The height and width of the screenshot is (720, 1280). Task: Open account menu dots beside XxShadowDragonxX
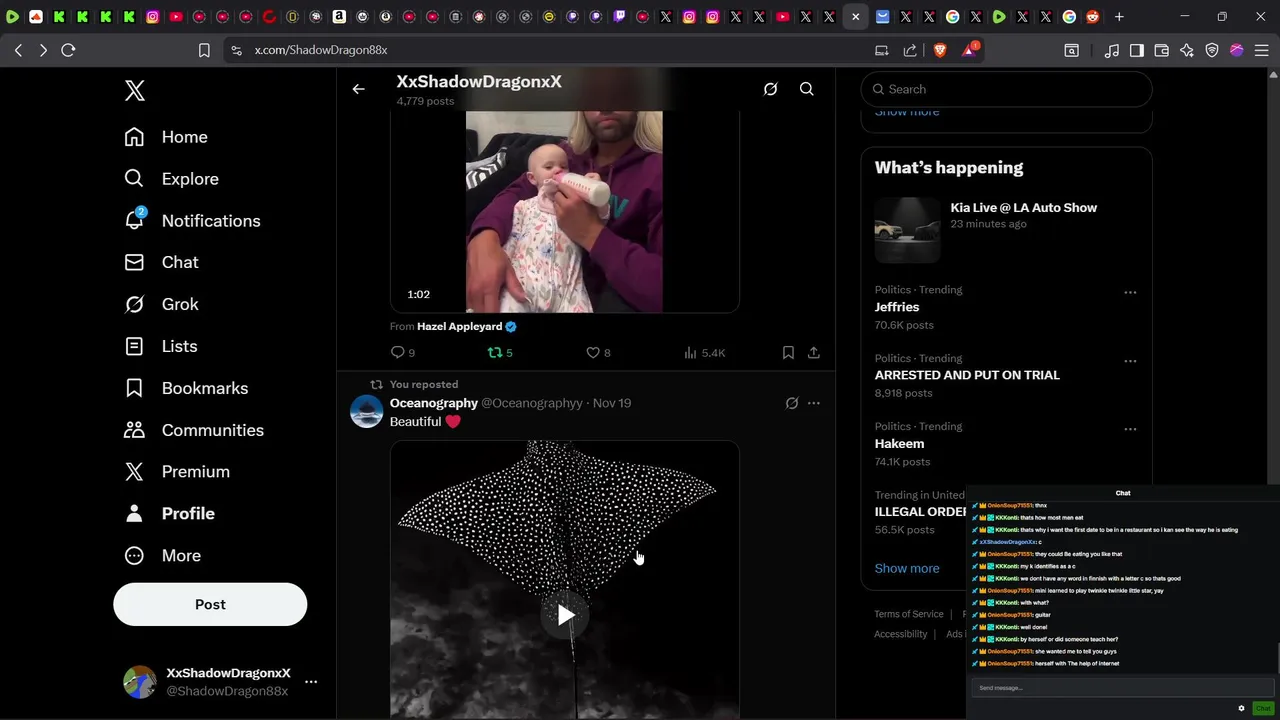click(x=311, y=682)
